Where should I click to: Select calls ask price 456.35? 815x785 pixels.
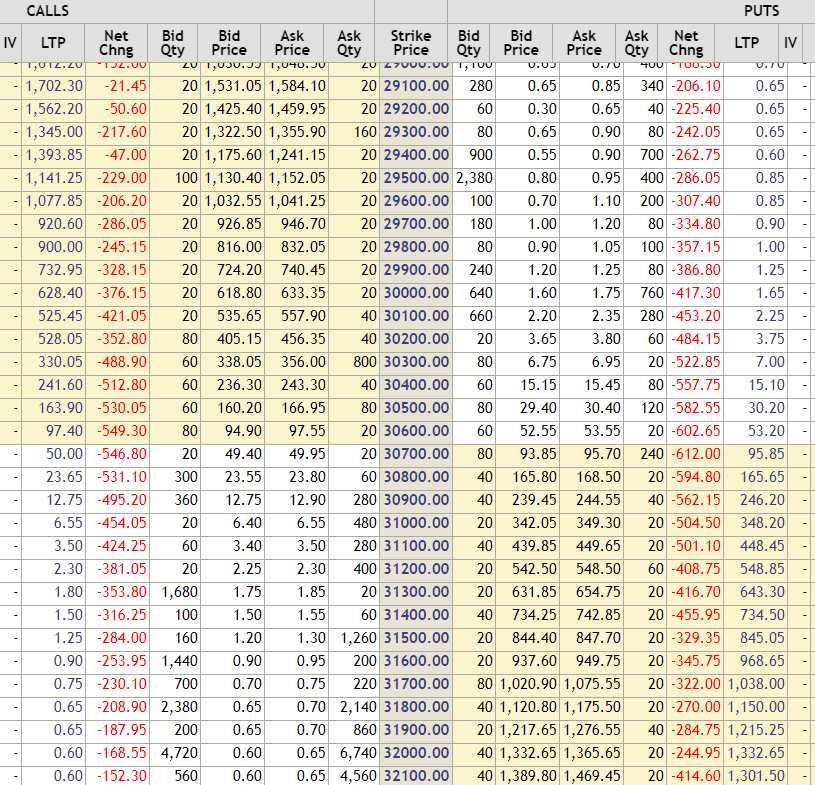[304, 339]
